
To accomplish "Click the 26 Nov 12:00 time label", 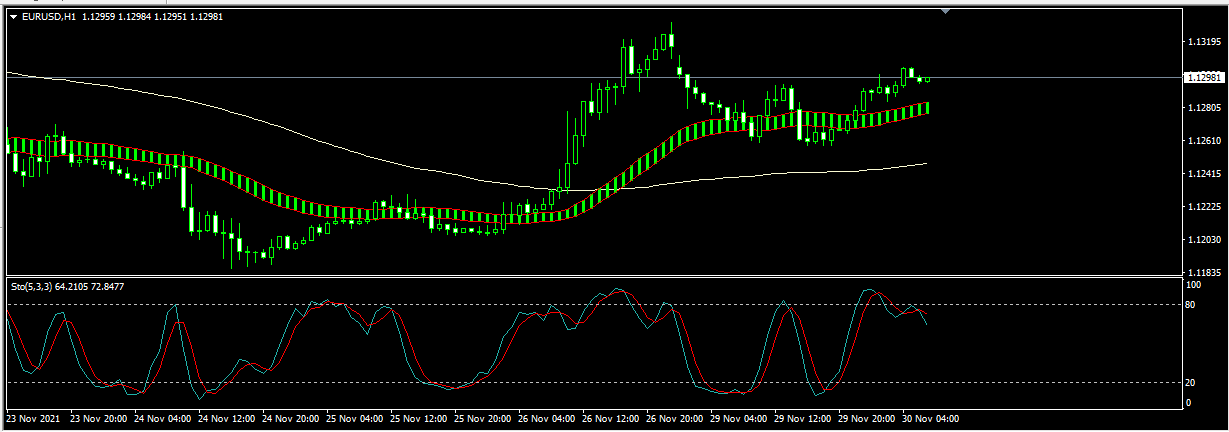I will coord(609,420).
